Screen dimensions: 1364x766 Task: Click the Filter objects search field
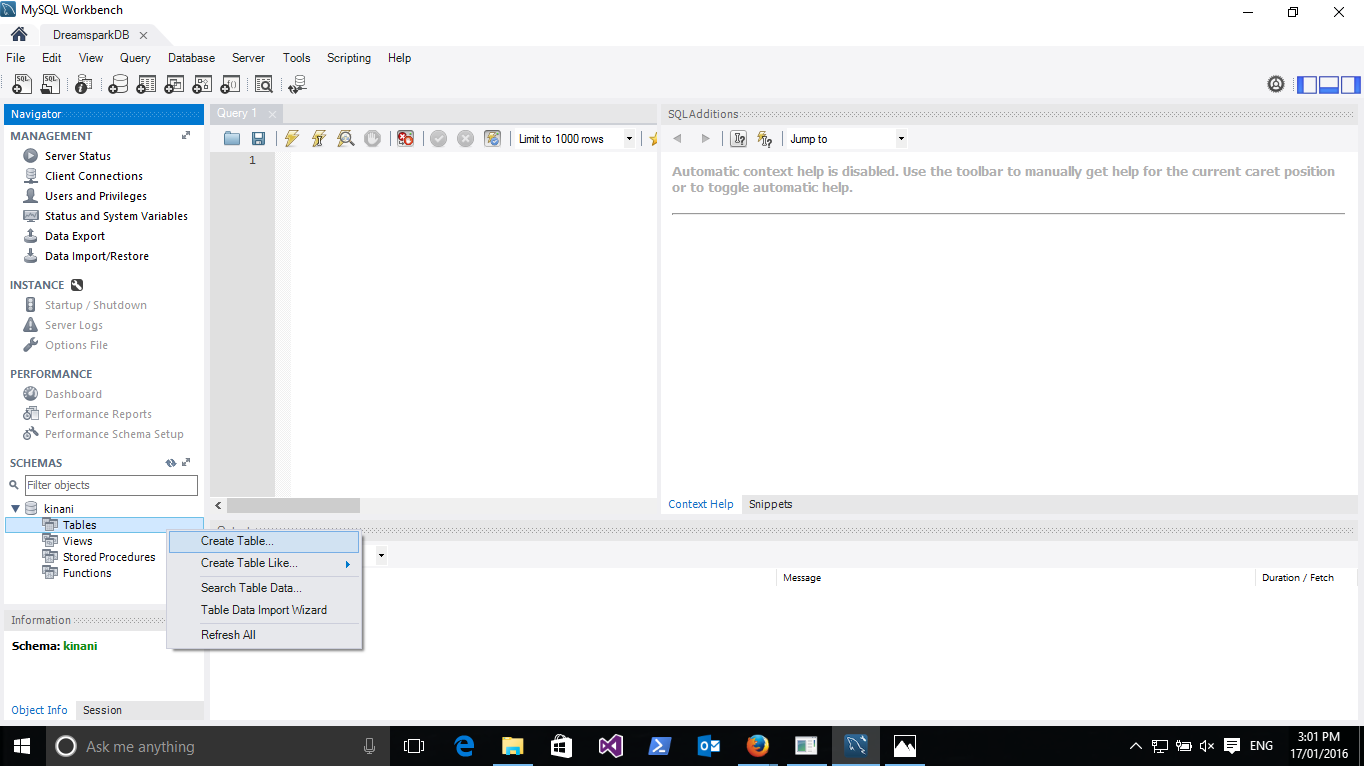(111, 485)
